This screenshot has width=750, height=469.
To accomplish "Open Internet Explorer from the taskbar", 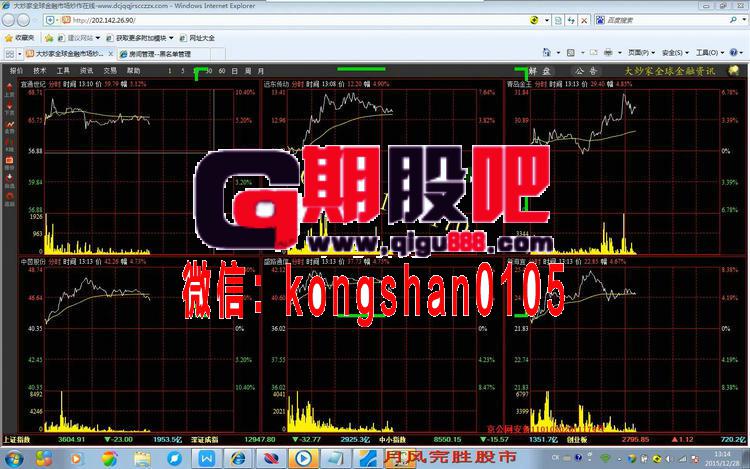I will [238, 459].
